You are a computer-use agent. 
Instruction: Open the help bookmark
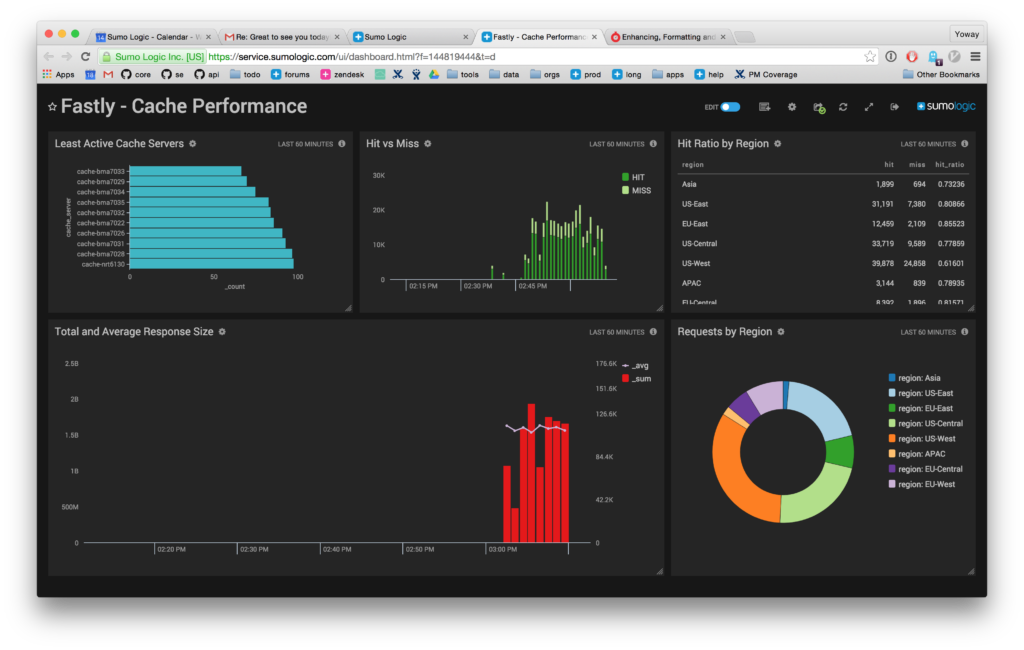pyautogui.click(x=709, y=74)
